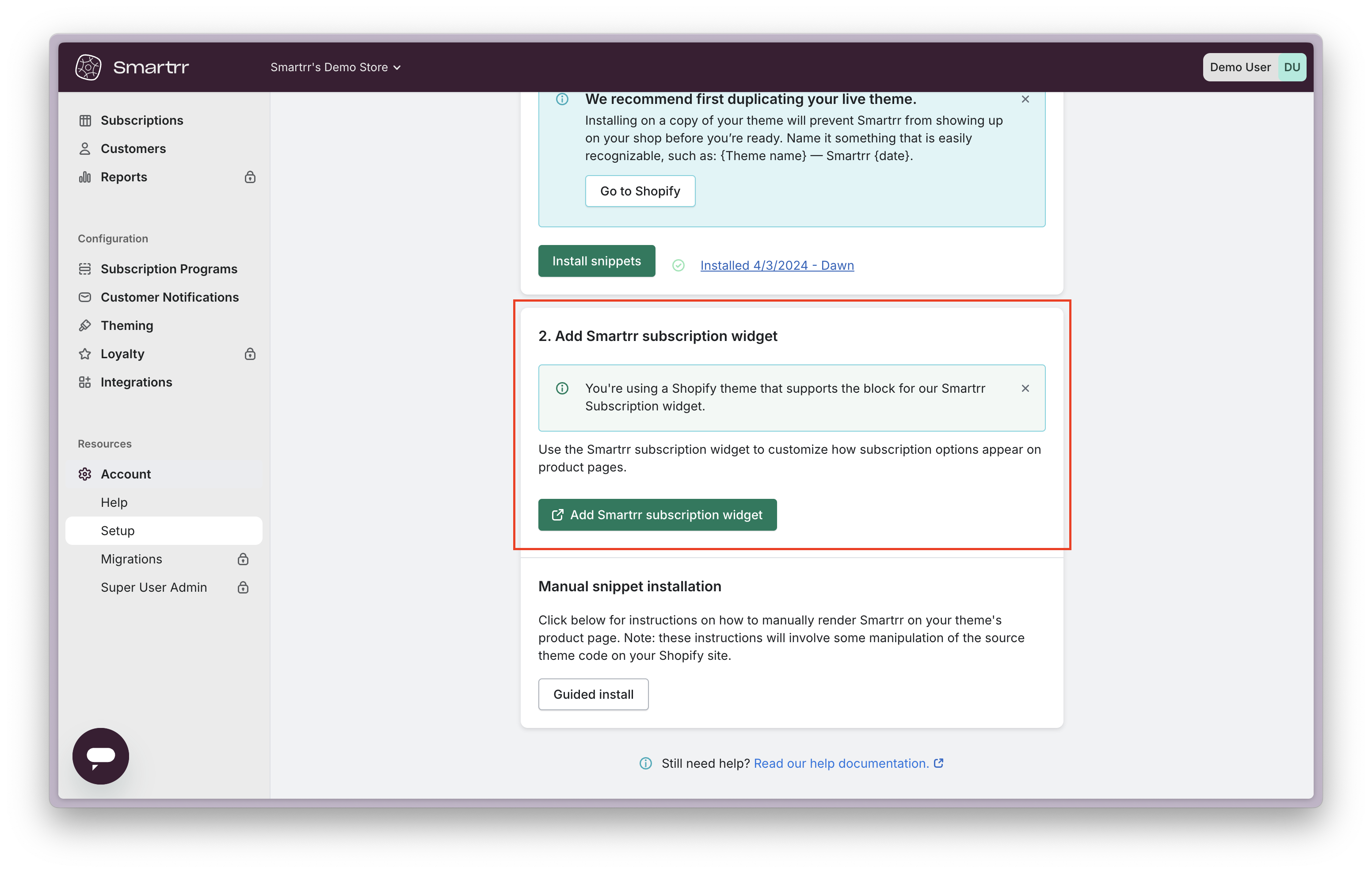1372x873 pixels.
Task: Click the Loyalty star icon
Action: point(85,354)
